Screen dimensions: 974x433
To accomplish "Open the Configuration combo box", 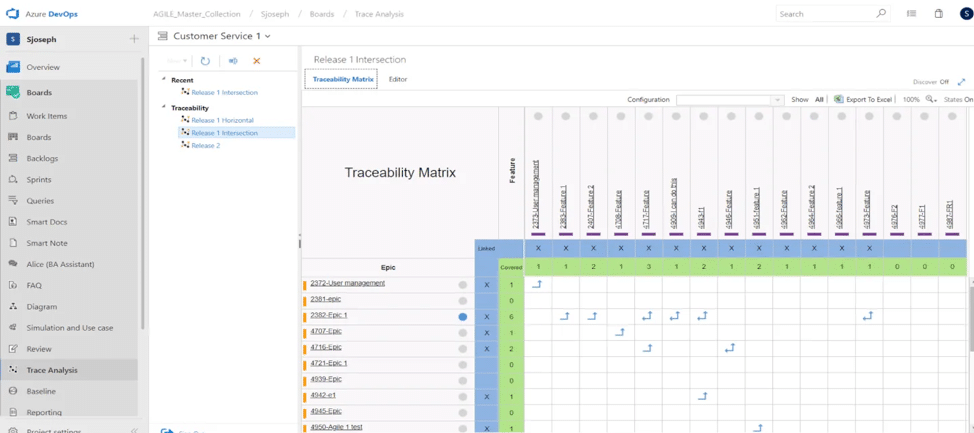I will pyautogui.click(x=730, y=99).
